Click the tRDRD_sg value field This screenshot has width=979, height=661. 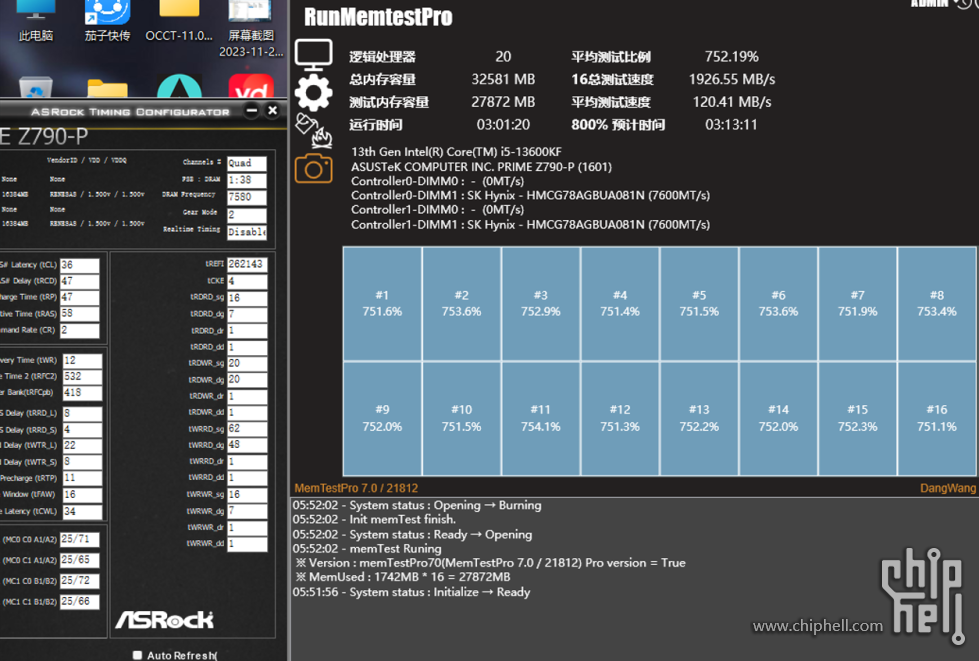pyautogui.click(x=247, y=297)
